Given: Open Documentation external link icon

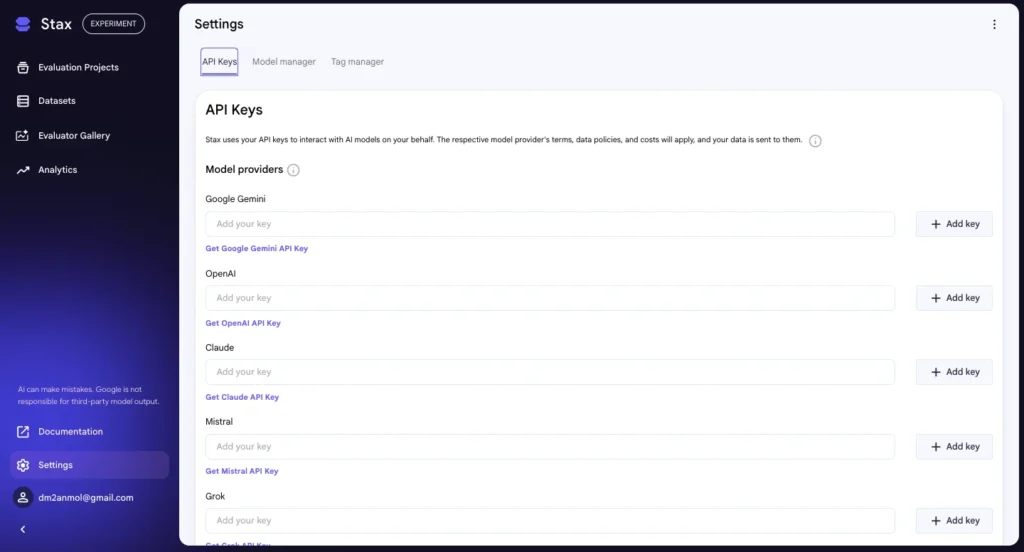Looking at the screenshot, I should pyautogui.click(x=23, y=432).
